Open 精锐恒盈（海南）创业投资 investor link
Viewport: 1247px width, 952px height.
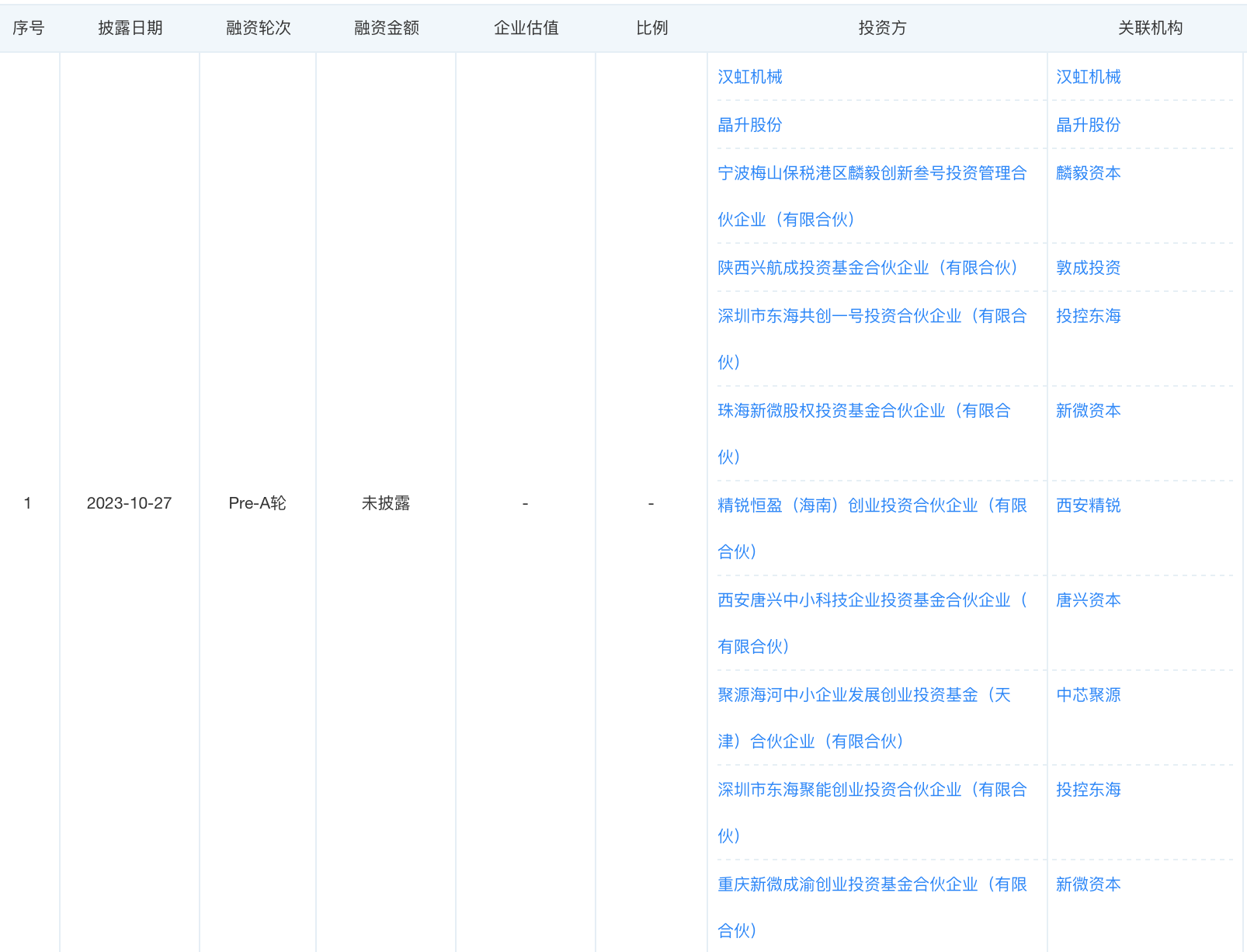tap(871, 506)
